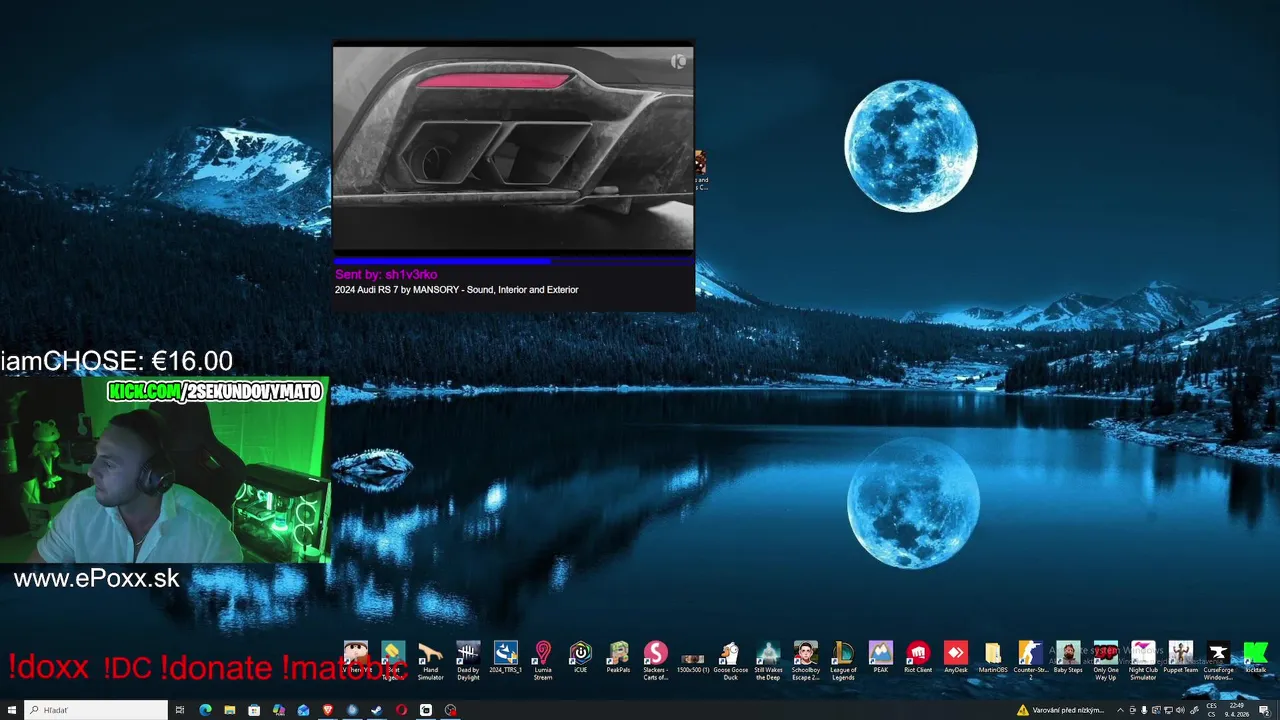Open Microsoft Store from the taskbar
Image resolution: width=1280 pixels, height=720 pixels.
254,710
